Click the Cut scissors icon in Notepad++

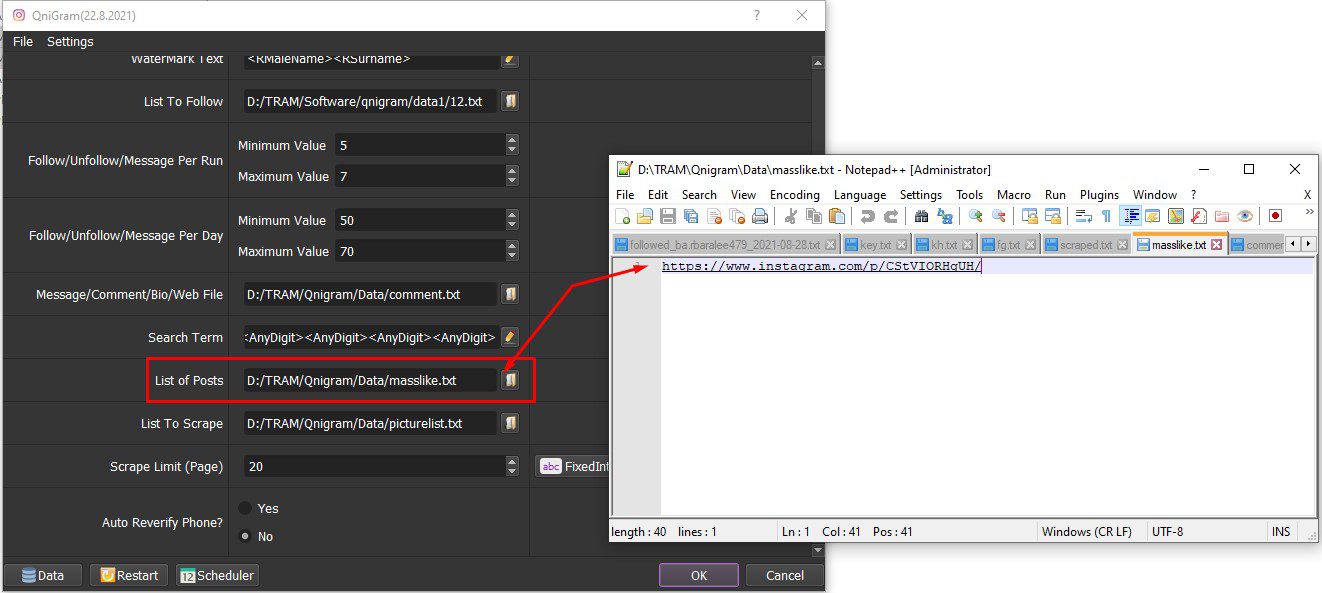tap(791, 216)
